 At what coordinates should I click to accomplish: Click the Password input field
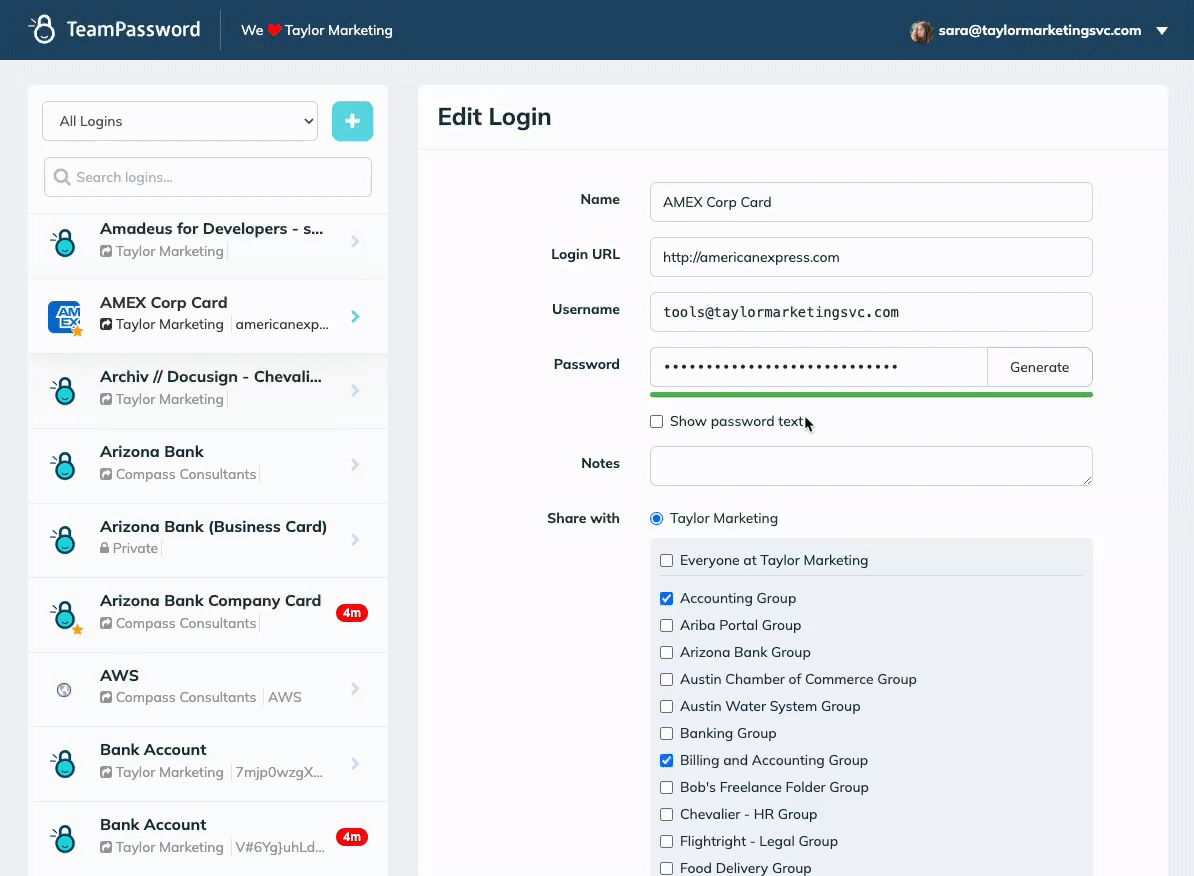coord(819,367)
